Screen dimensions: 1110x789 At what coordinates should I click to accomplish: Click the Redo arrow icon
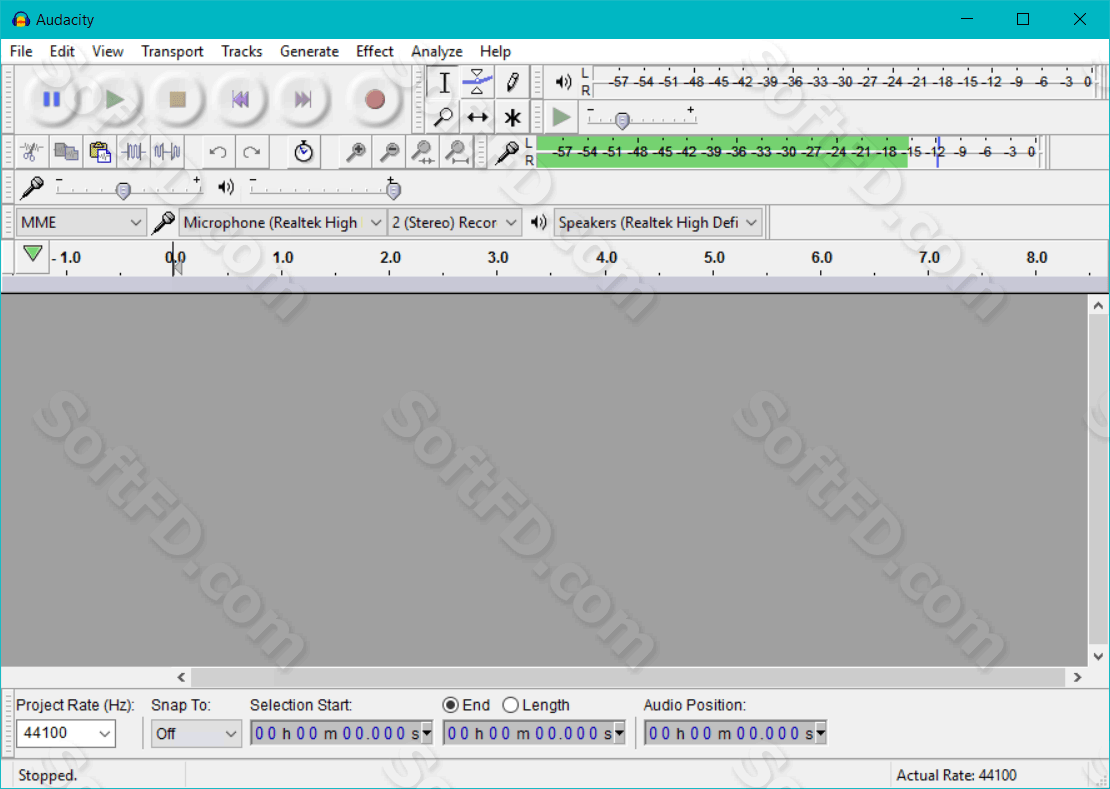point(252,151)
